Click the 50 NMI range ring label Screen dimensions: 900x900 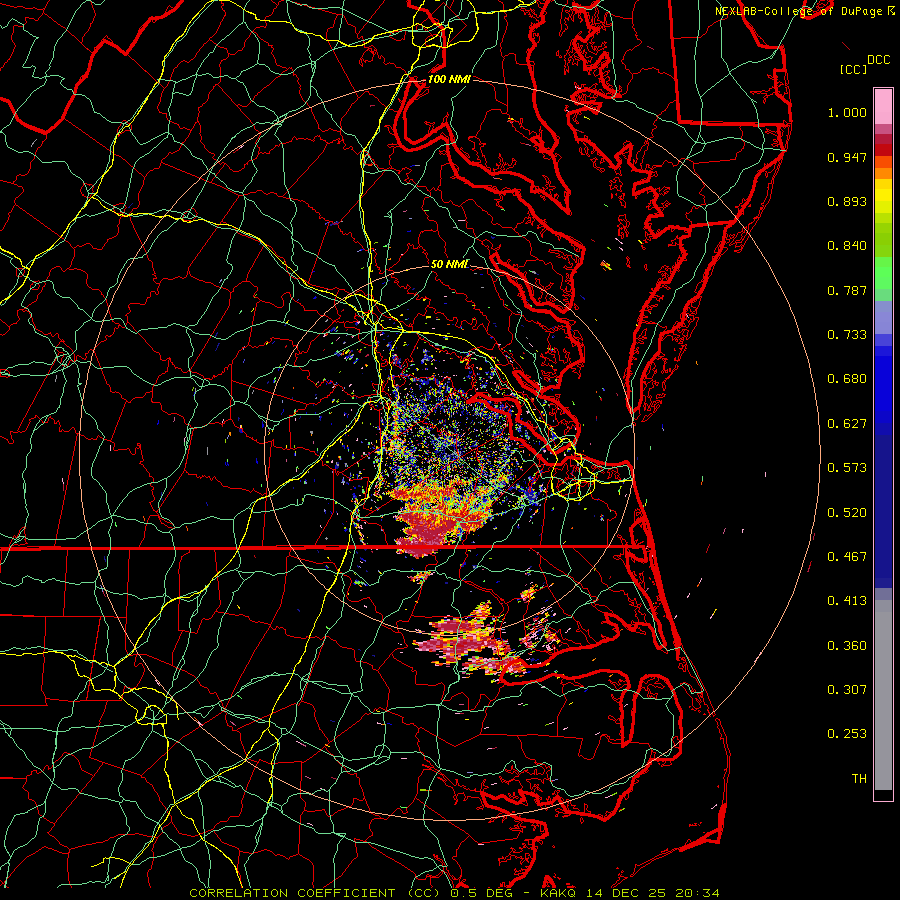pyautogui.click(x=449, y=264)
